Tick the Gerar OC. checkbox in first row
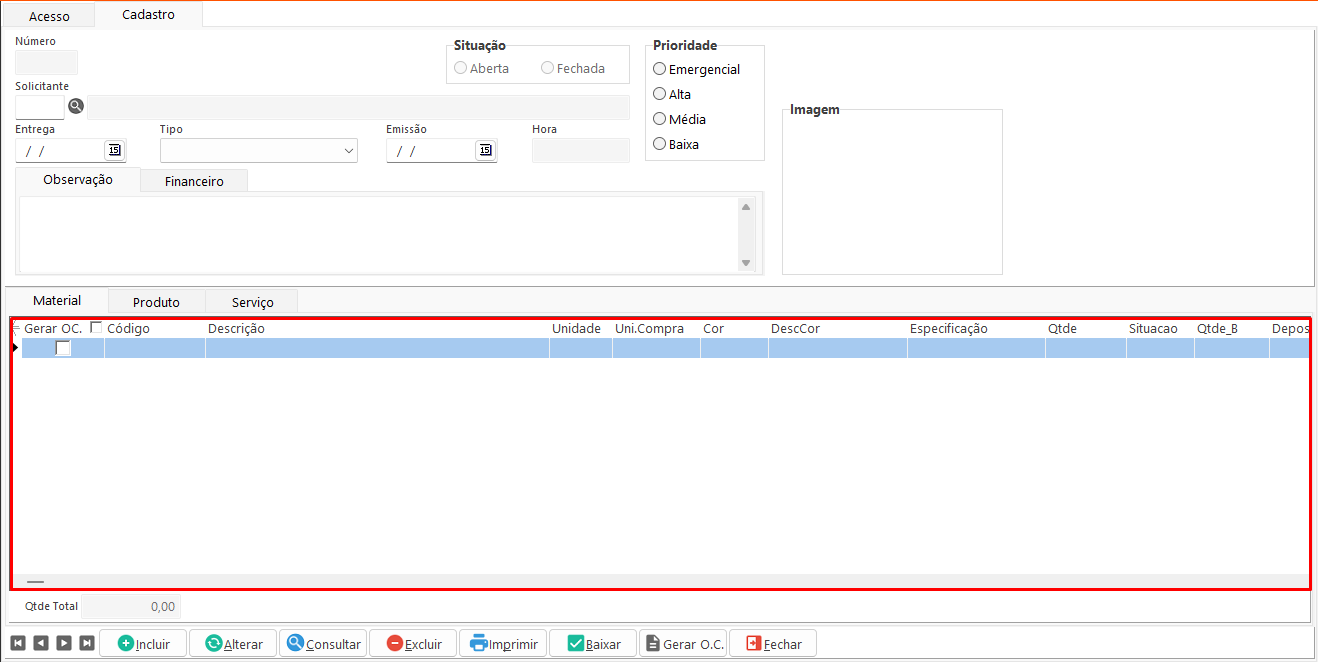Screen dimensions: 1318x662 [x=63, y=348]
